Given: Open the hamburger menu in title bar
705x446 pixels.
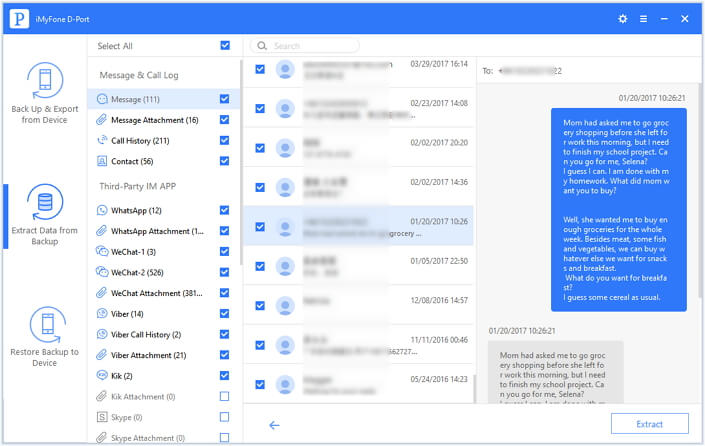Looking at the screenshot, I should 643,19.
